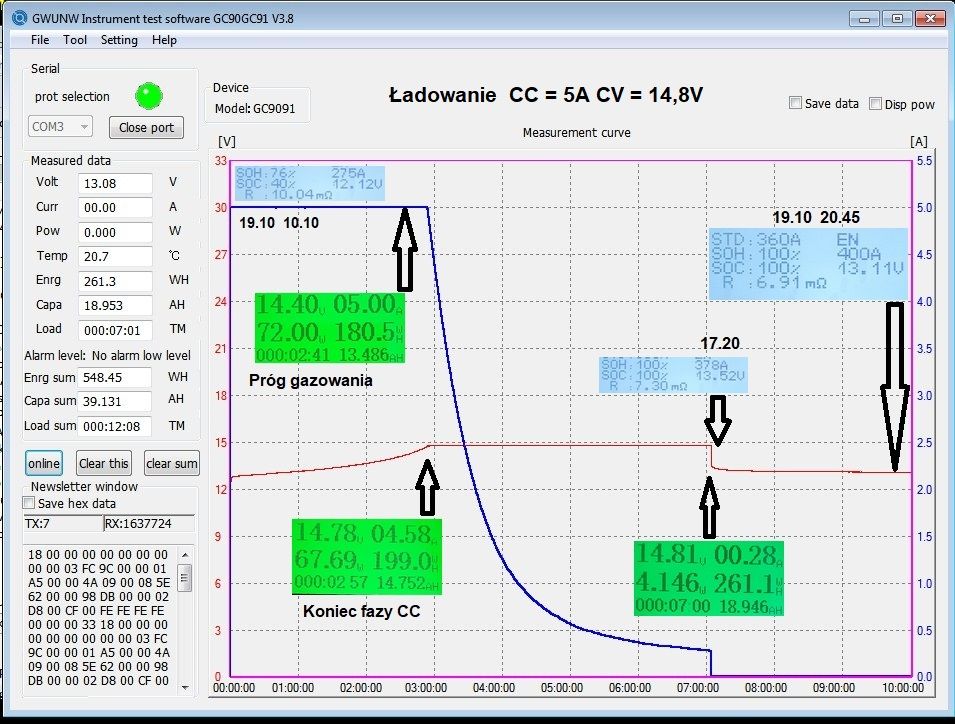
Task: Click the green port status indicator light
Action: (x=149, y=96)
